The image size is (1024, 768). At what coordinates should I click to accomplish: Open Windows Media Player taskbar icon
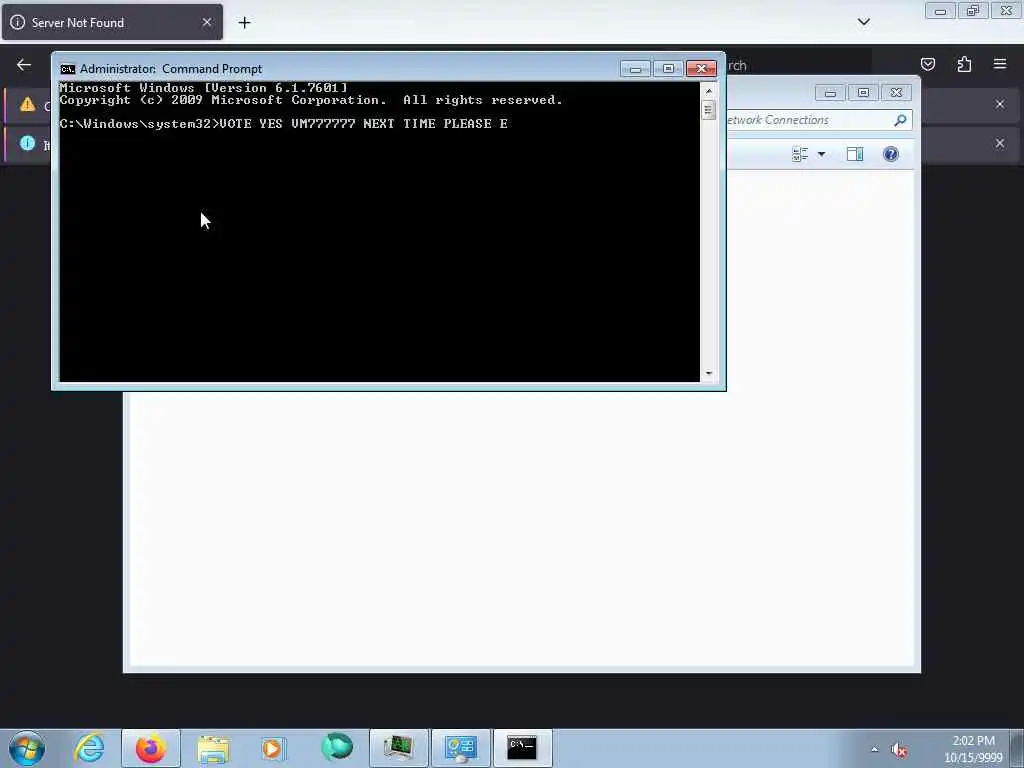coord(274,748)
